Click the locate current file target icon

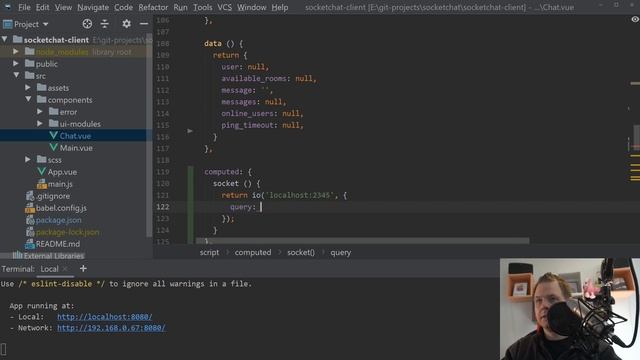coord(87,24)
